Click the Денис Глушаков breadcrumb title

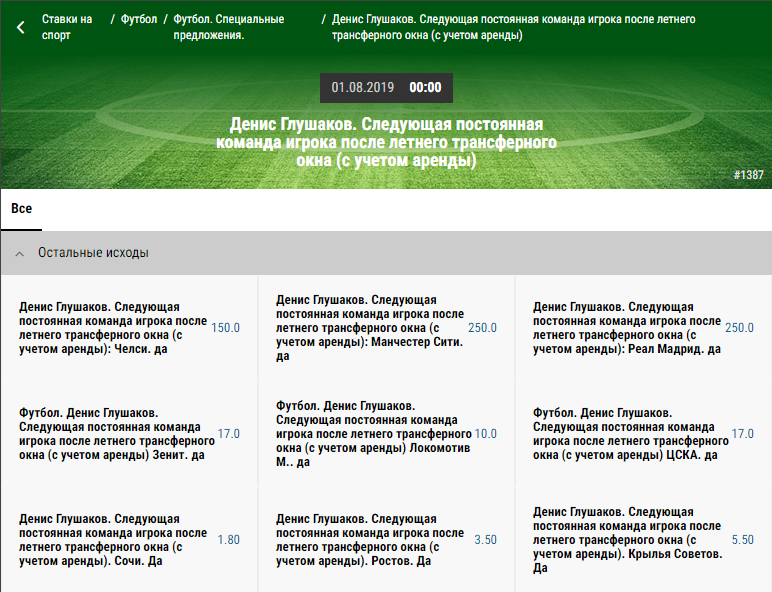pyautogui.click(x=514, y=27)
